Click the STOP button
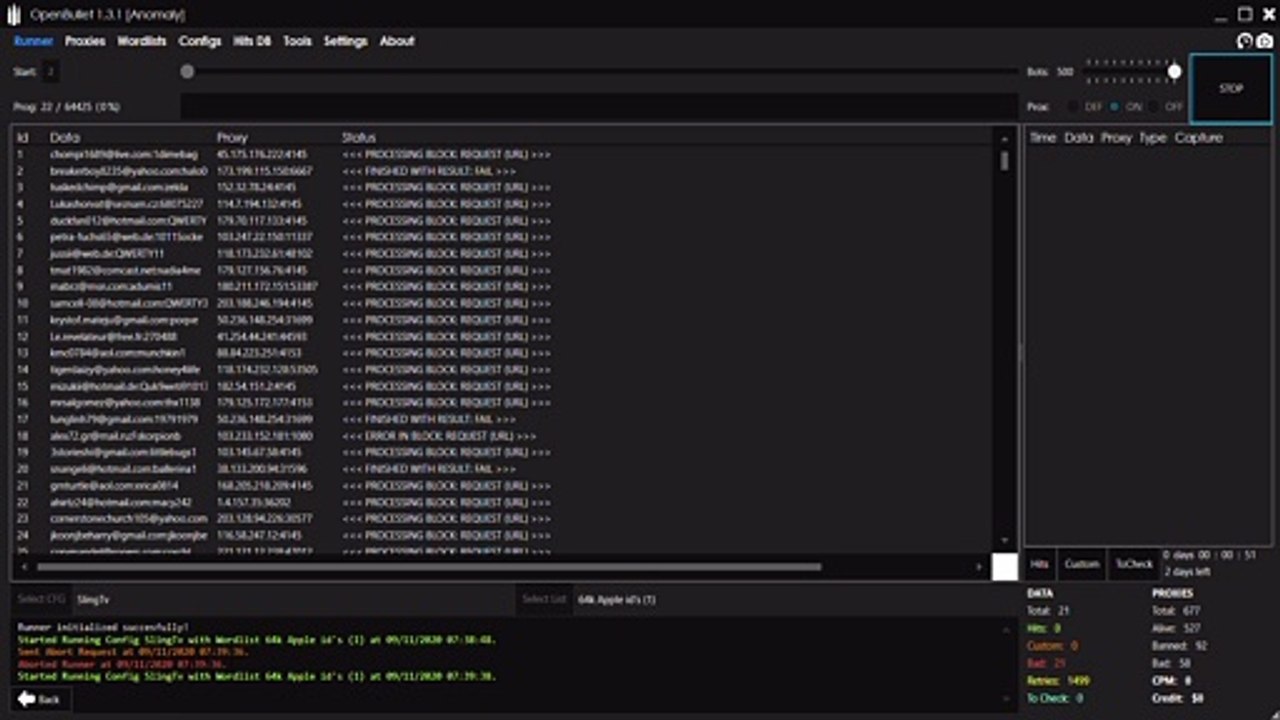 pos(1231,88)
